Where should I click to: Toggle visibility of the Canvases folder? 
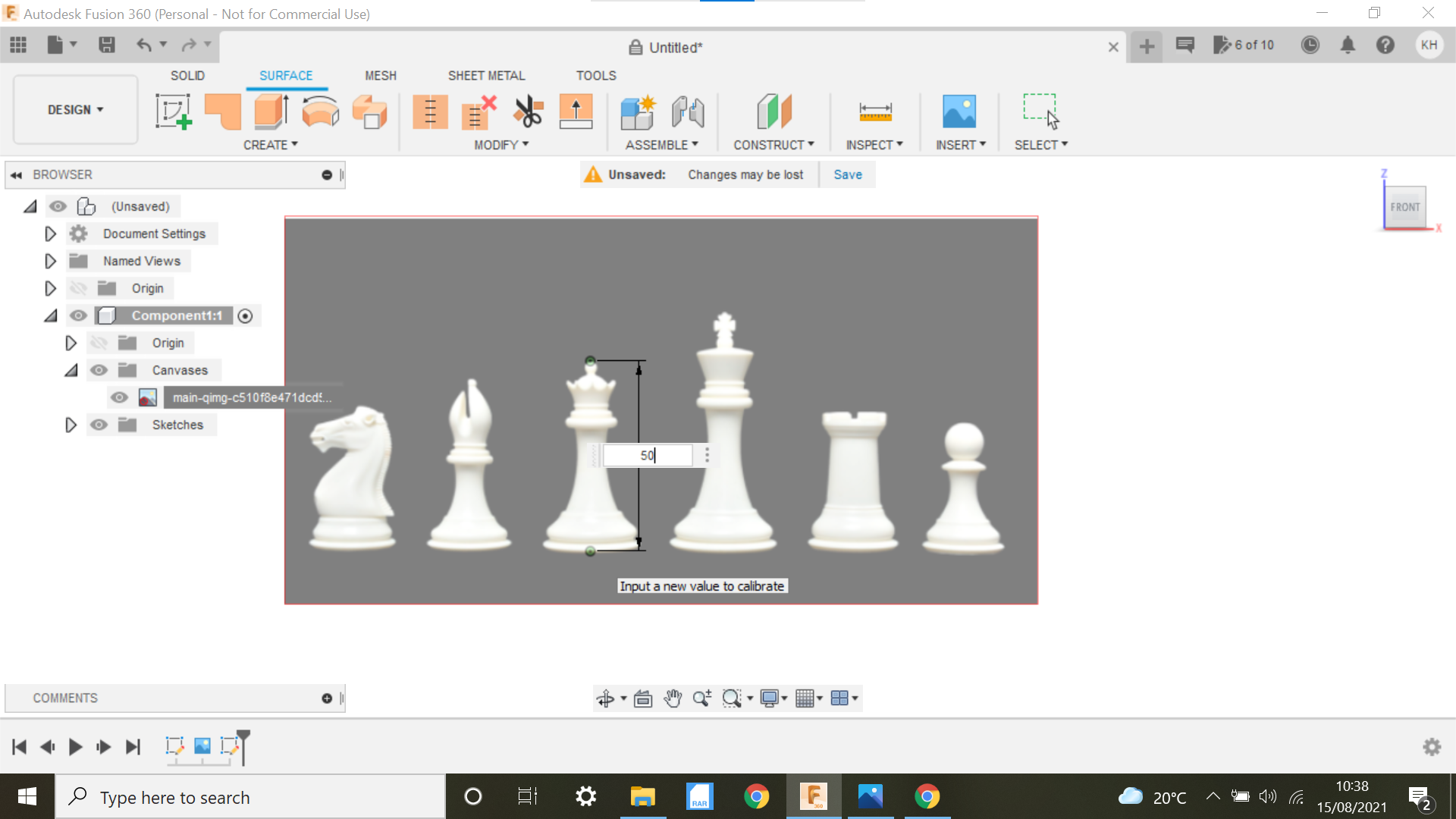(x=99, y=370)
